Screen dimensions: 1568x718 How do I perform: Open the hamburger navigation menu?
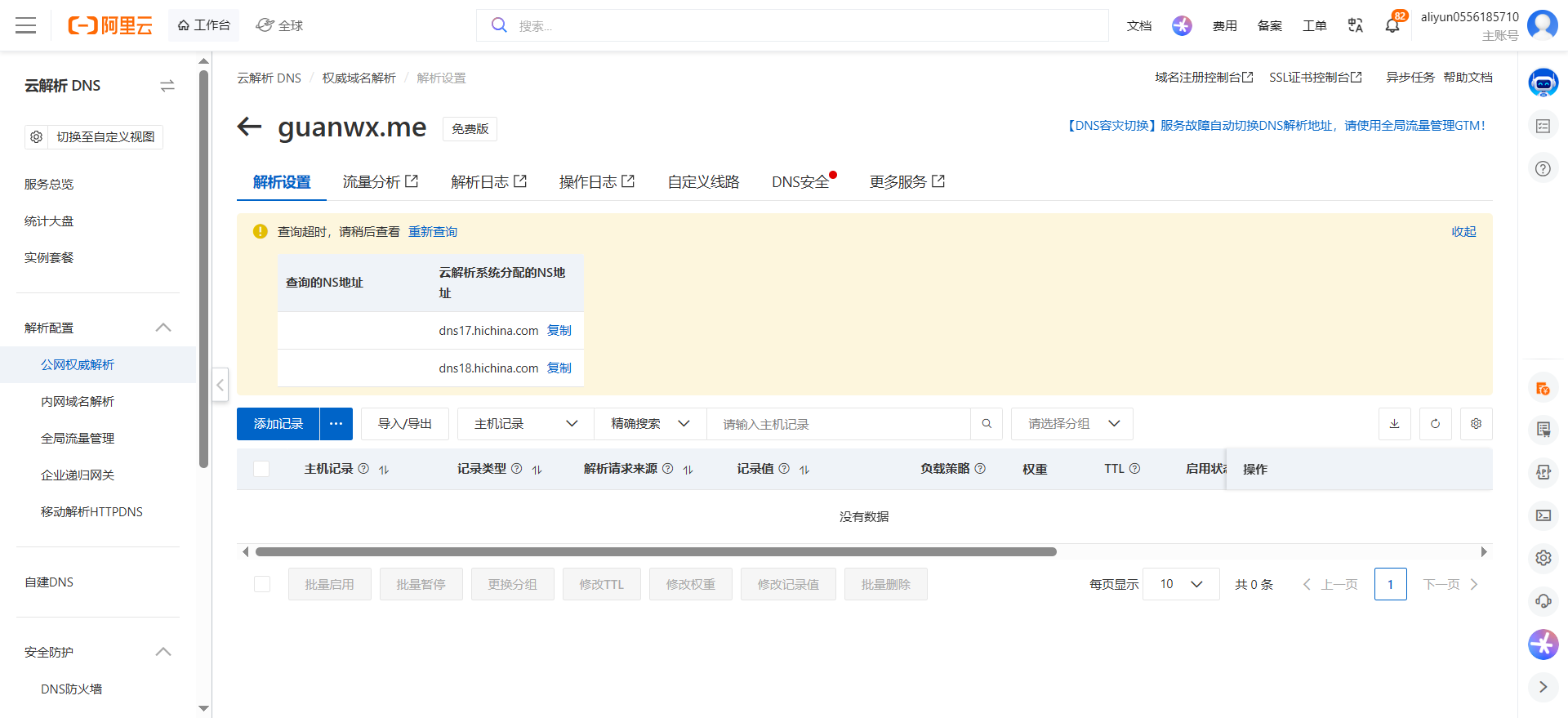coord(26,25)
